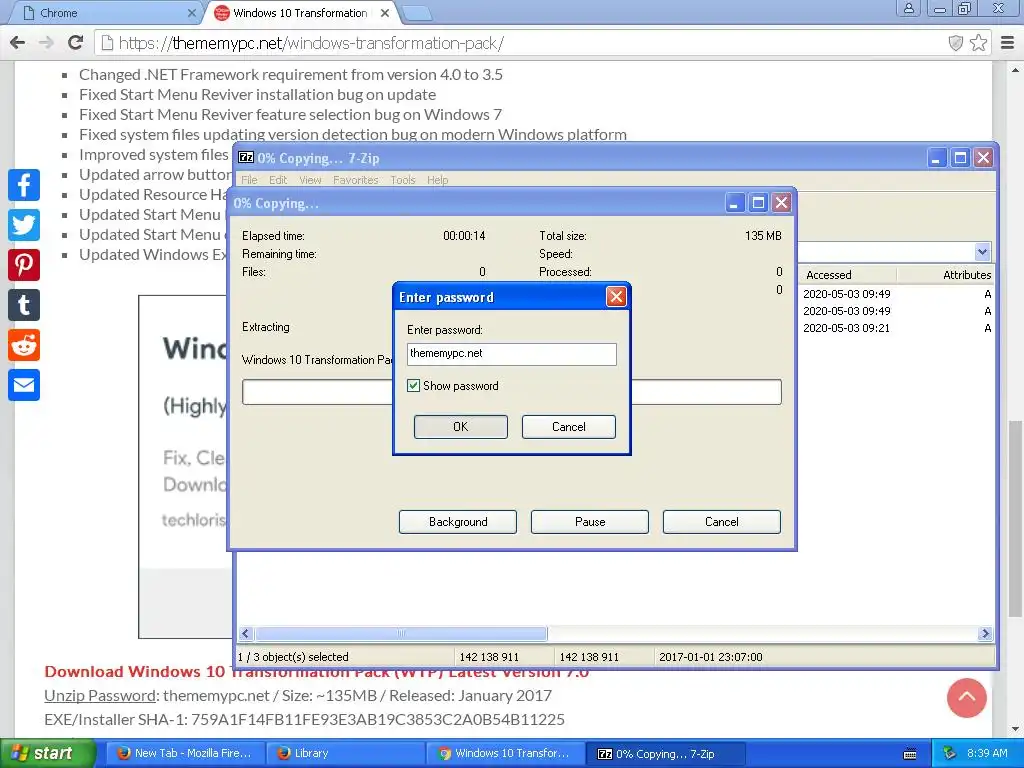Image resolution: width=1024 pixels, height=768 pixels.
Task: Share page via Twitter icon
Action: [x=24, y=225]
